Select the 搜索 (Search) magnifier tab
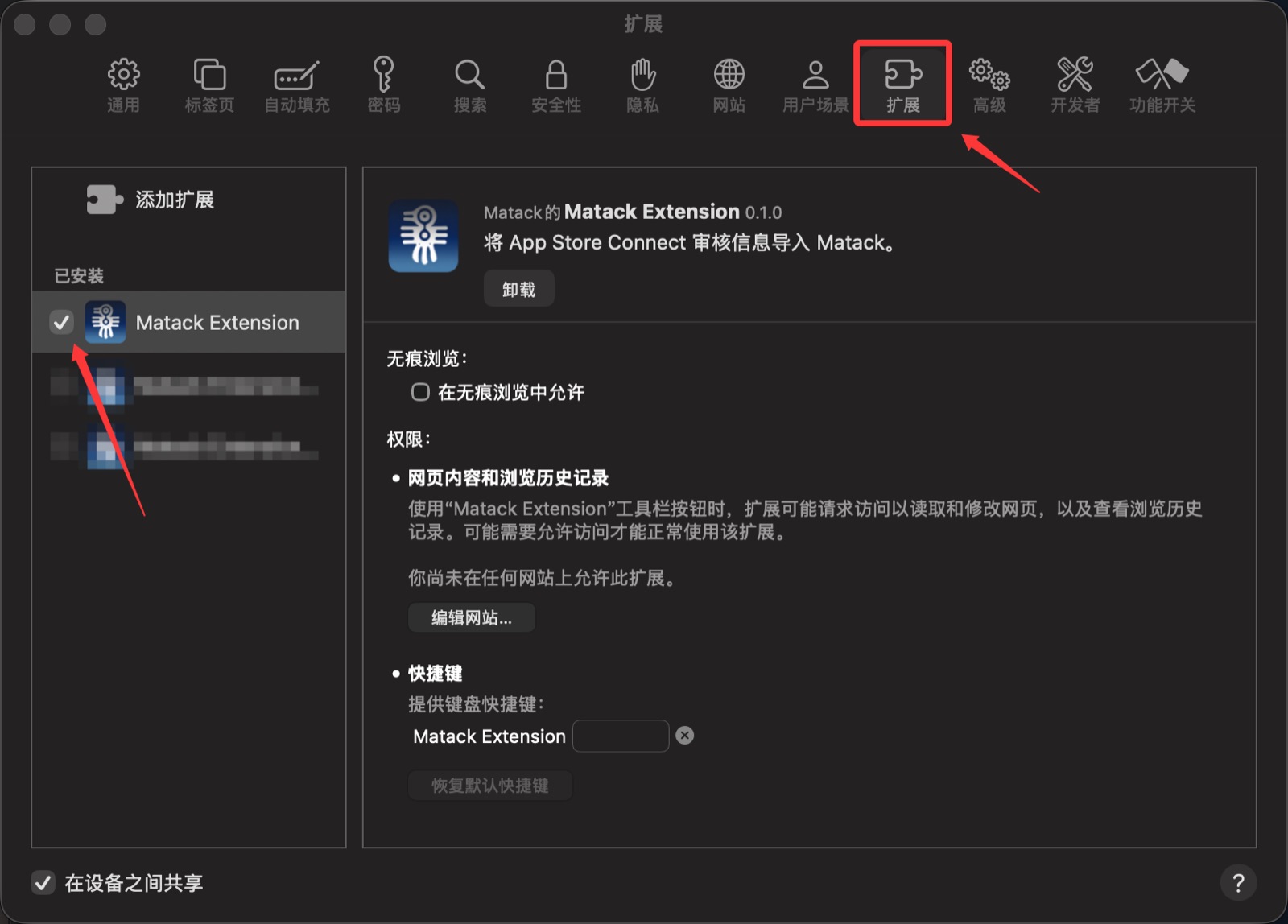The image size is (1288, 924). click(x=469, y=85)
